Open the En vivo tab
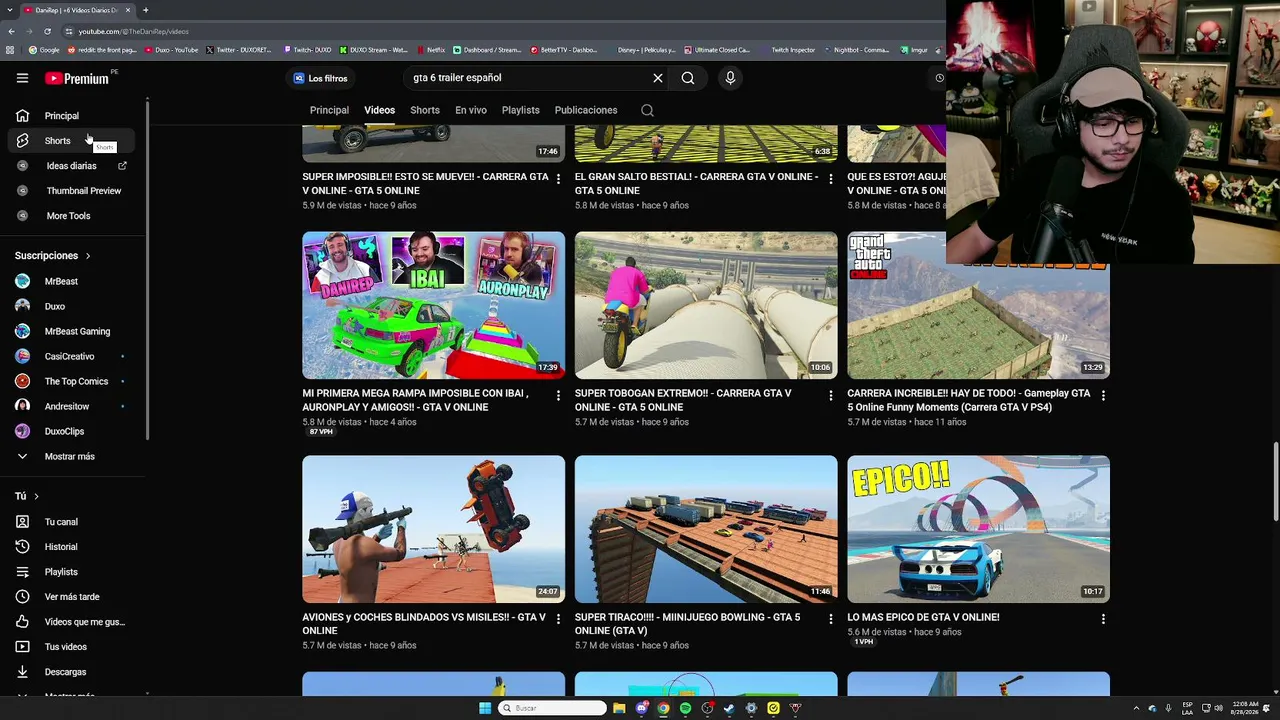Image resolution: width=1280 pixels, height=720 pixels. click(471, 110)
